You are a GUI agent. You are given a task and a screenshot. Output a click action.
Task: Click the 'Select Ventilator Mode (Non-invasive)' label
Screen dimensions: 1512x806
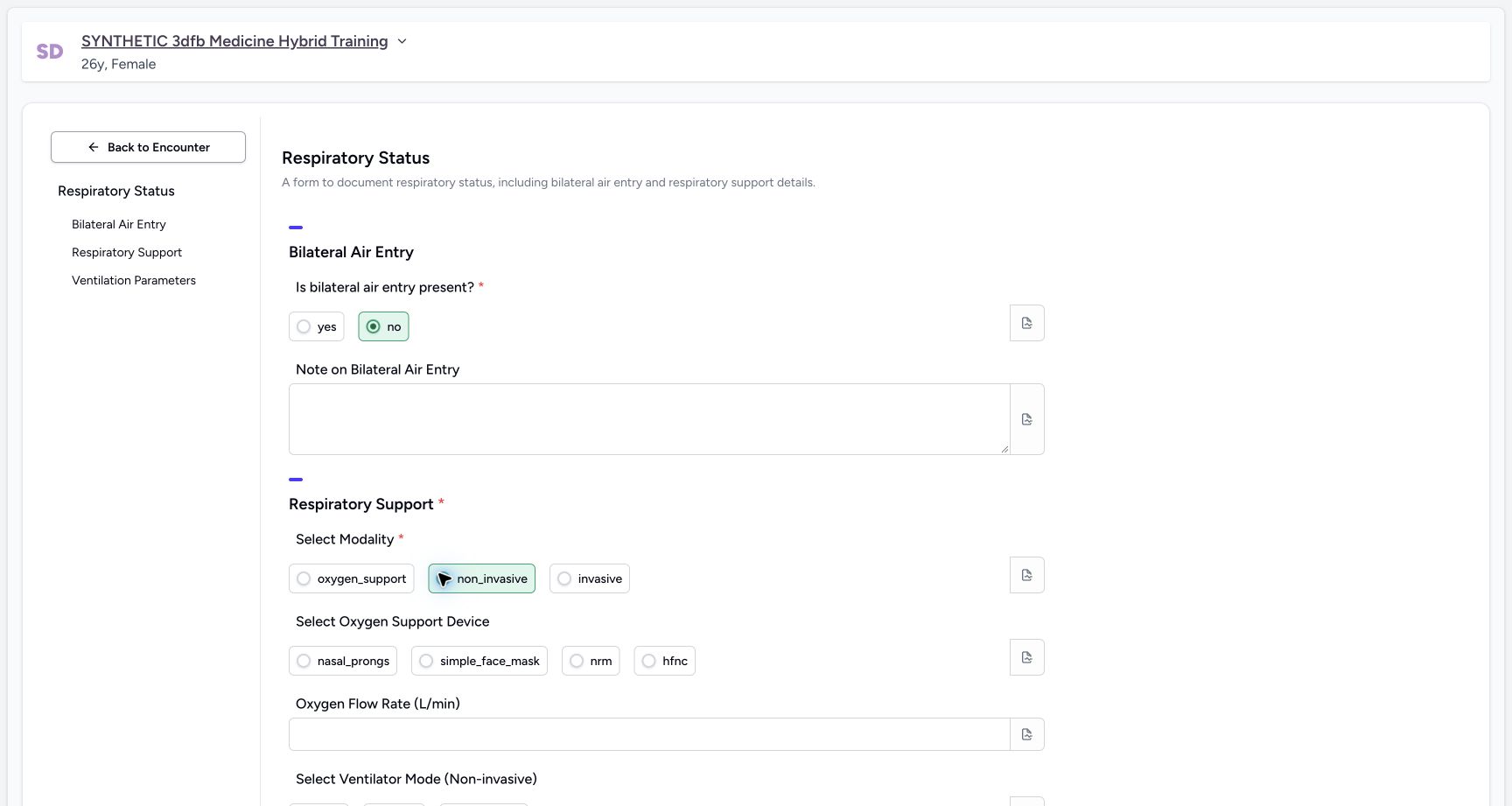[x=416, y=779]
